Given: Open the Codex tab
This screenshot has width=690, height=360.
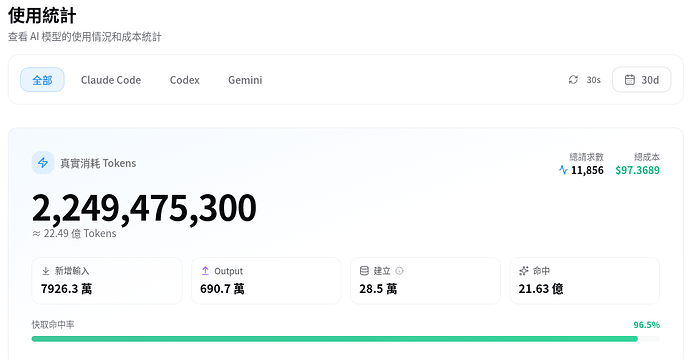Looking at the screenshot, I should tap(184, 80).
